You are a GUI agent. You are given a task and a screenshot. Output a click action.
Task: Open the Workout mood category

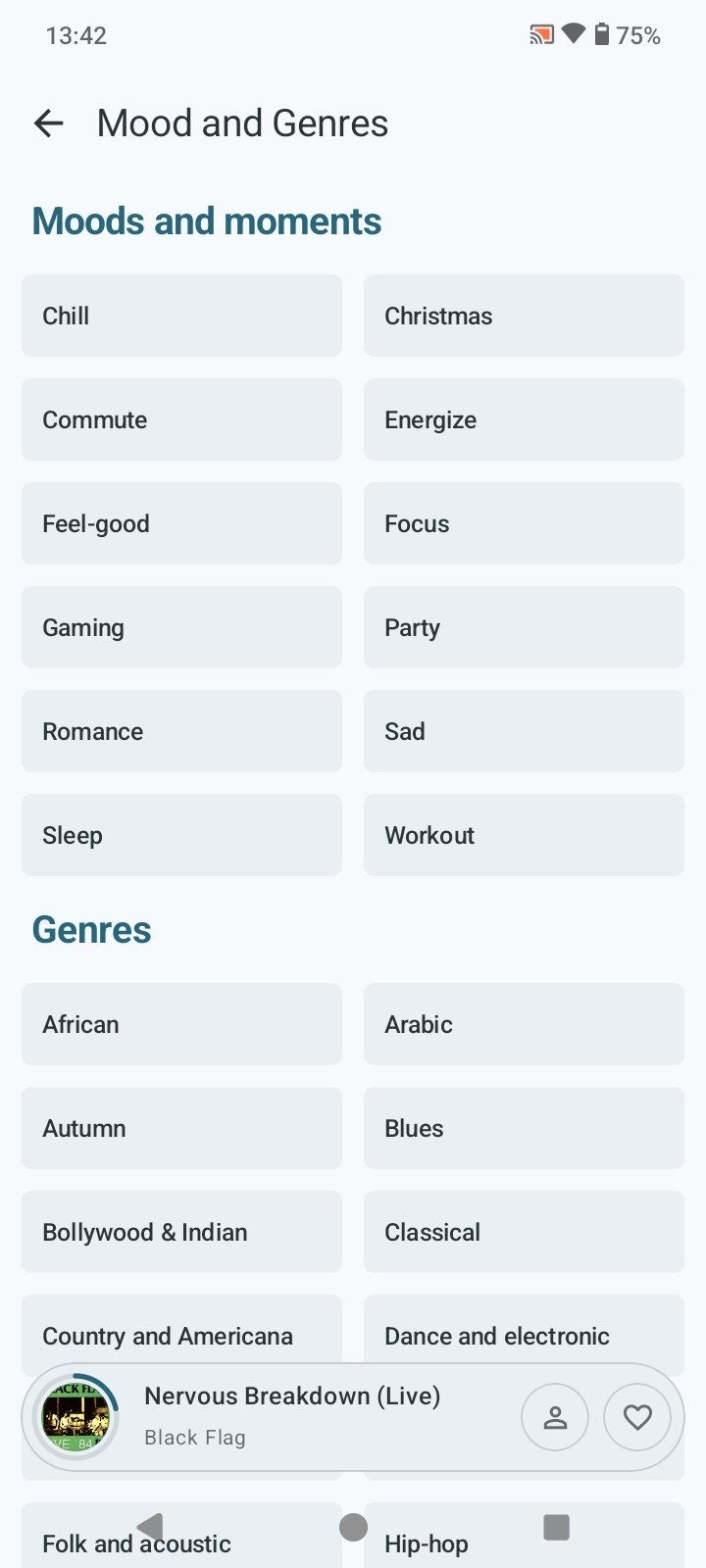[x=524, y=835]
